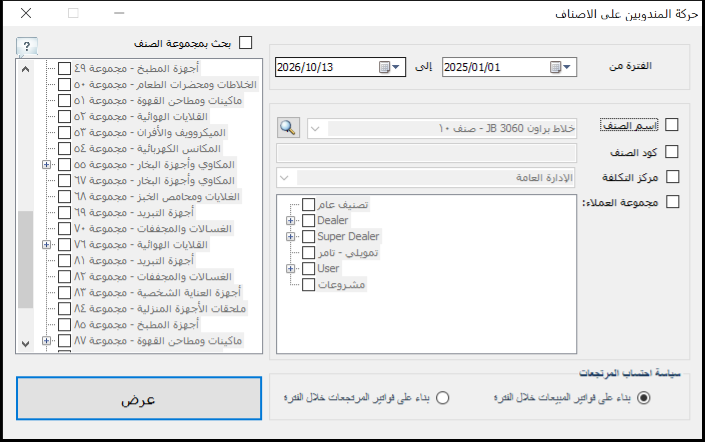Check group ٦٧ المكاوي وأجهزة البخار box
The height and width of the screenshot is (442, 705).
pyautogui.click(x=64, y=180)
